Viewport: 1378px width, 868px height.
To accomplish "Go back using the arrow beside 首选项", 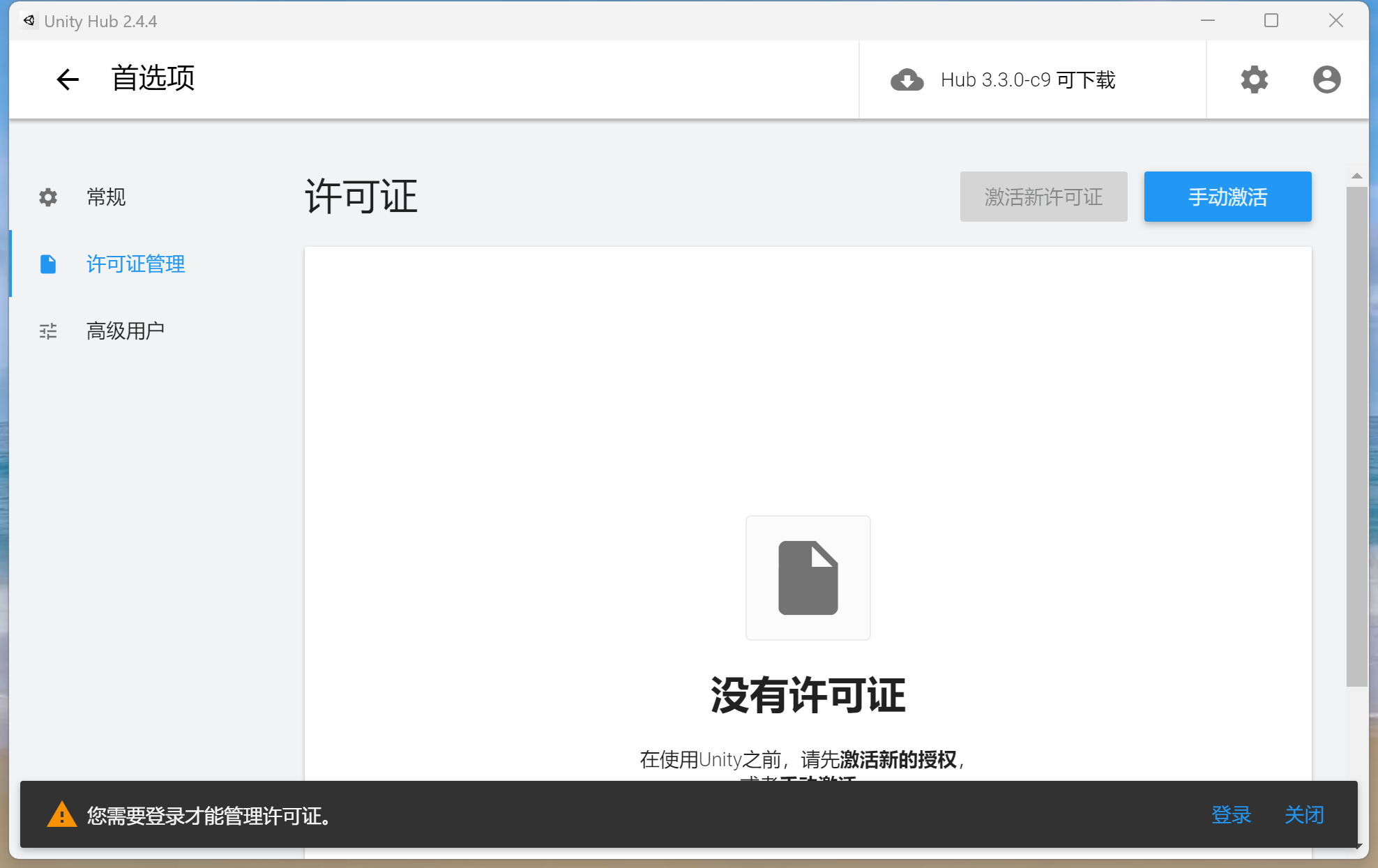I will pos(68,79).
